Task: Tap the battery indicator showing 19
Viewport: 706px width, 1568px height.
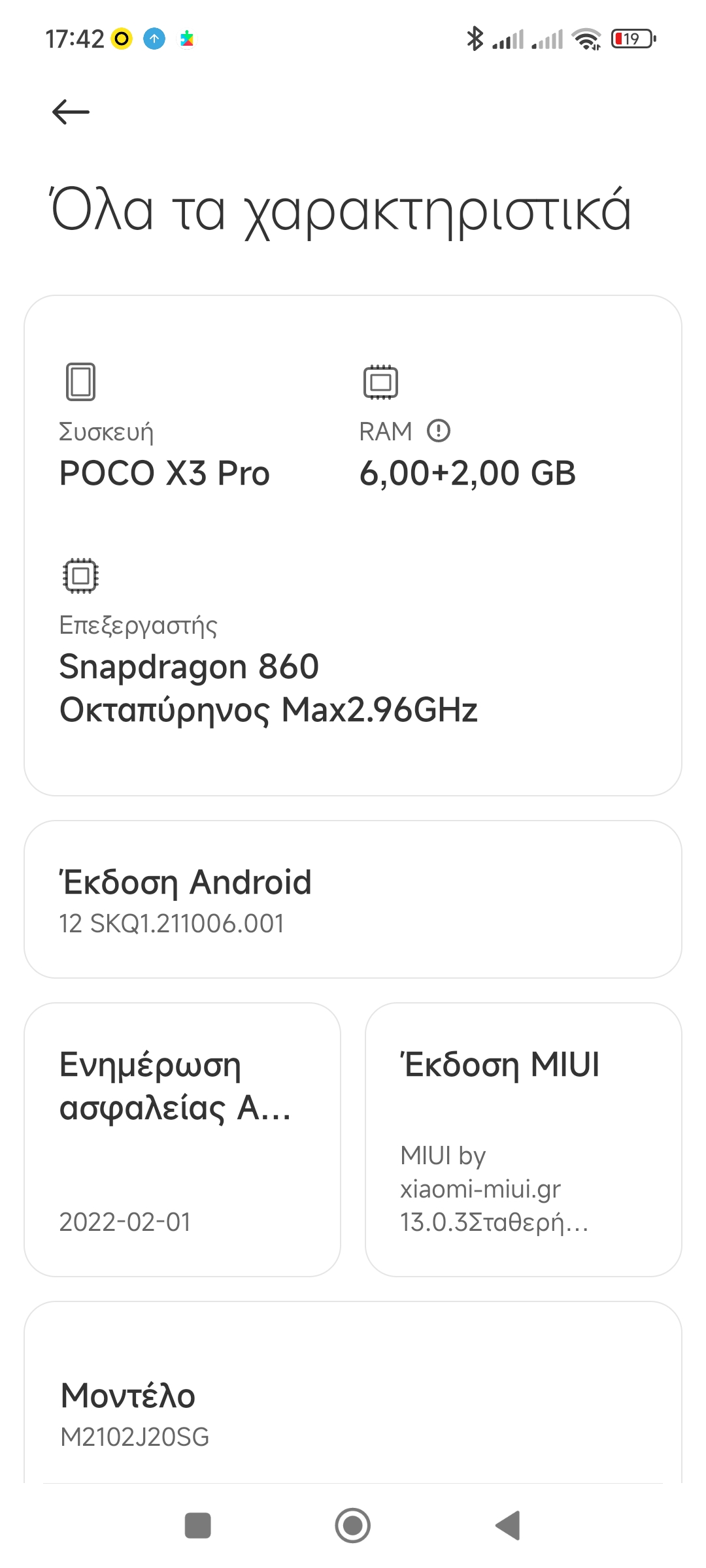Action: 633,39
